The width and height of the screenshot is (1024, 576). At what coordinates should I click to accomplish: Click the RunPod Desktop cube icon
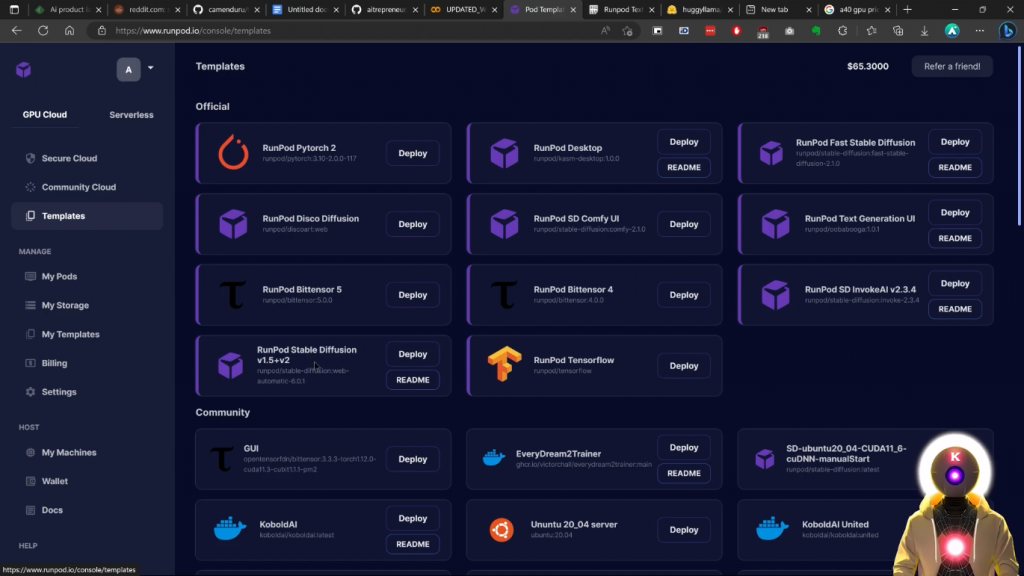point(504,153)
